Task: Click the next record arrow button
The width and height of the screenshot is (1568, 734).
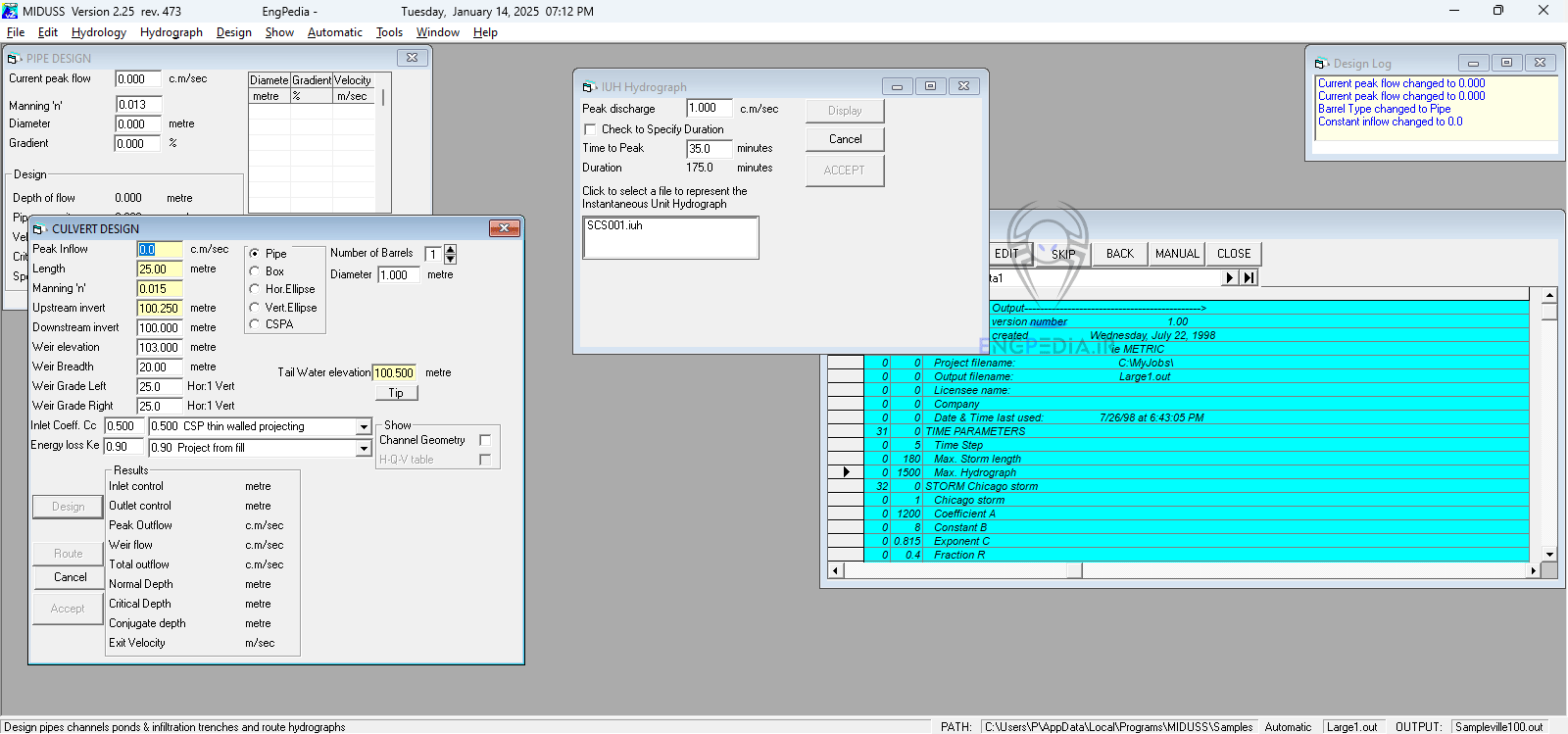Action: pos(1230,278)
